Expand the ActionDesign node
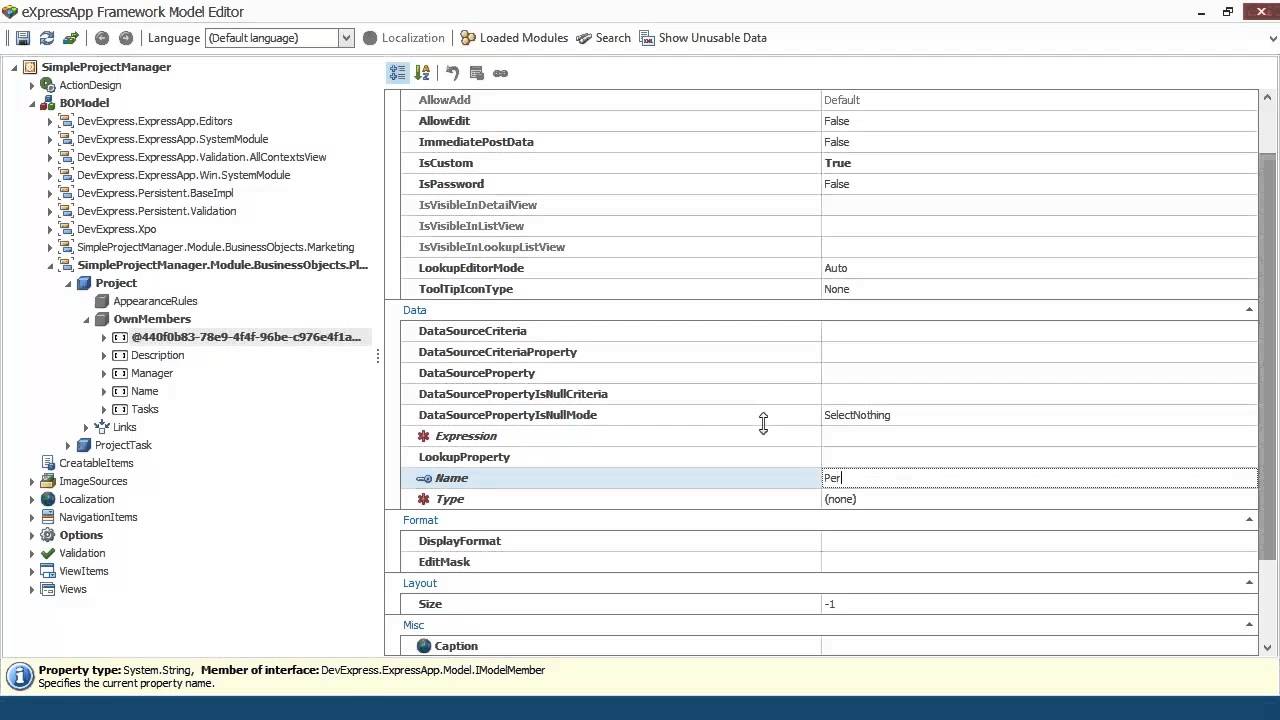 [x=32, y=85]
